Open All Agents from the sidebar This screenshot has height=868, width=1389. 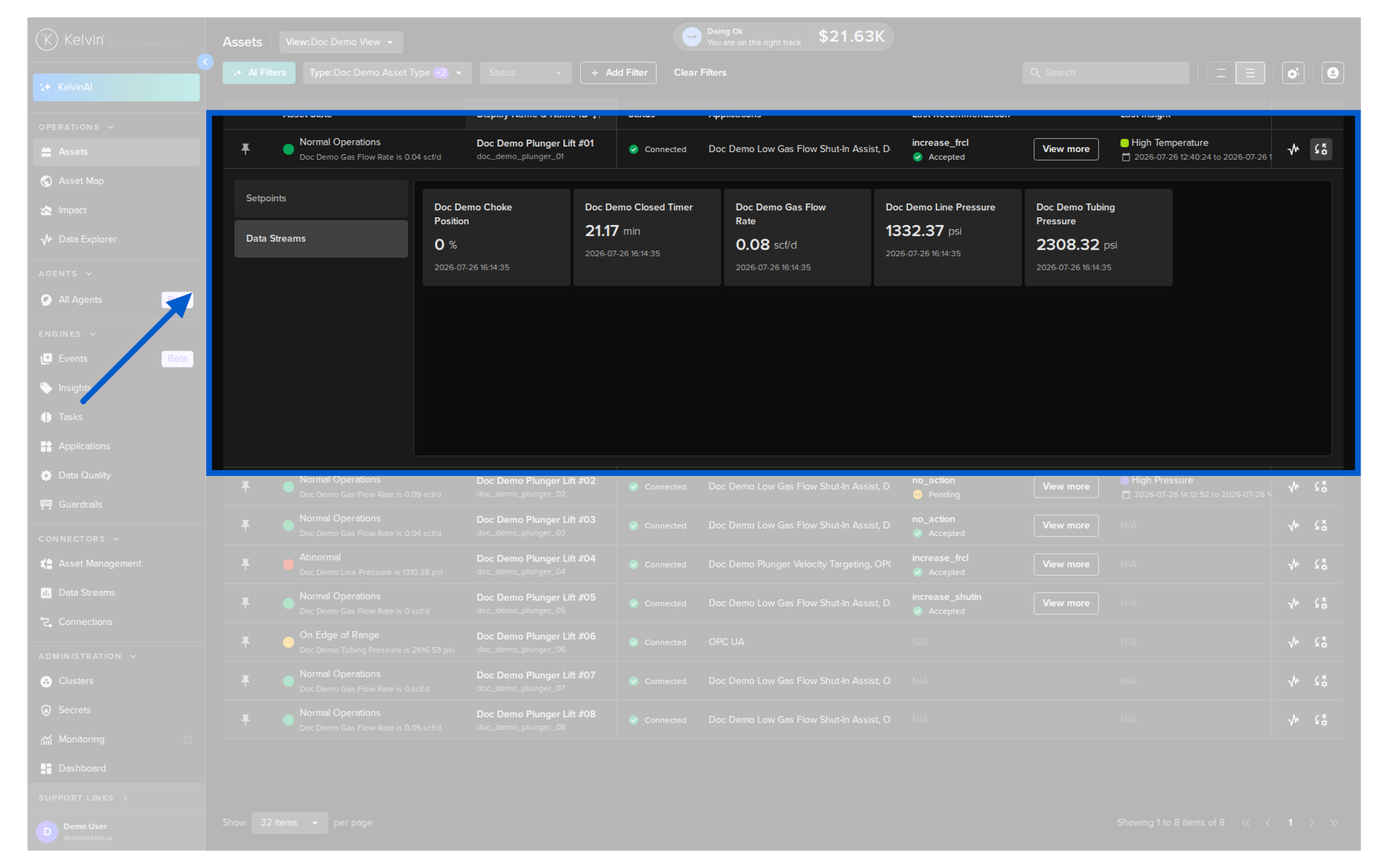coord(116,300)
